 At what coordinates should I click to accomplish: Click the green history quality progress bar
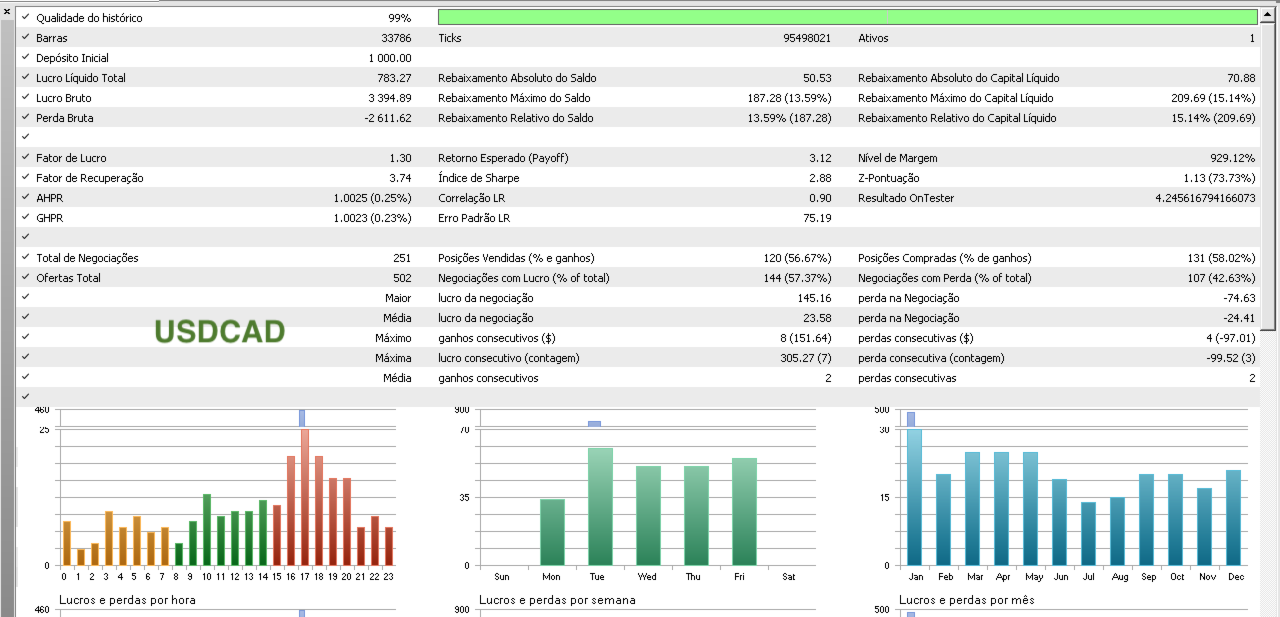(x=847, y=17)
